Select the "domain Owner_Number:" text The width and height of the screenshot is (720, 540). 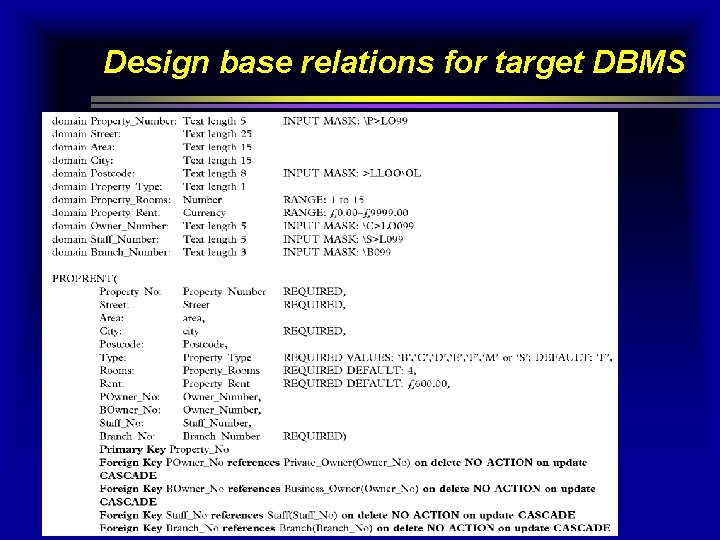click(x=110, y=226)
